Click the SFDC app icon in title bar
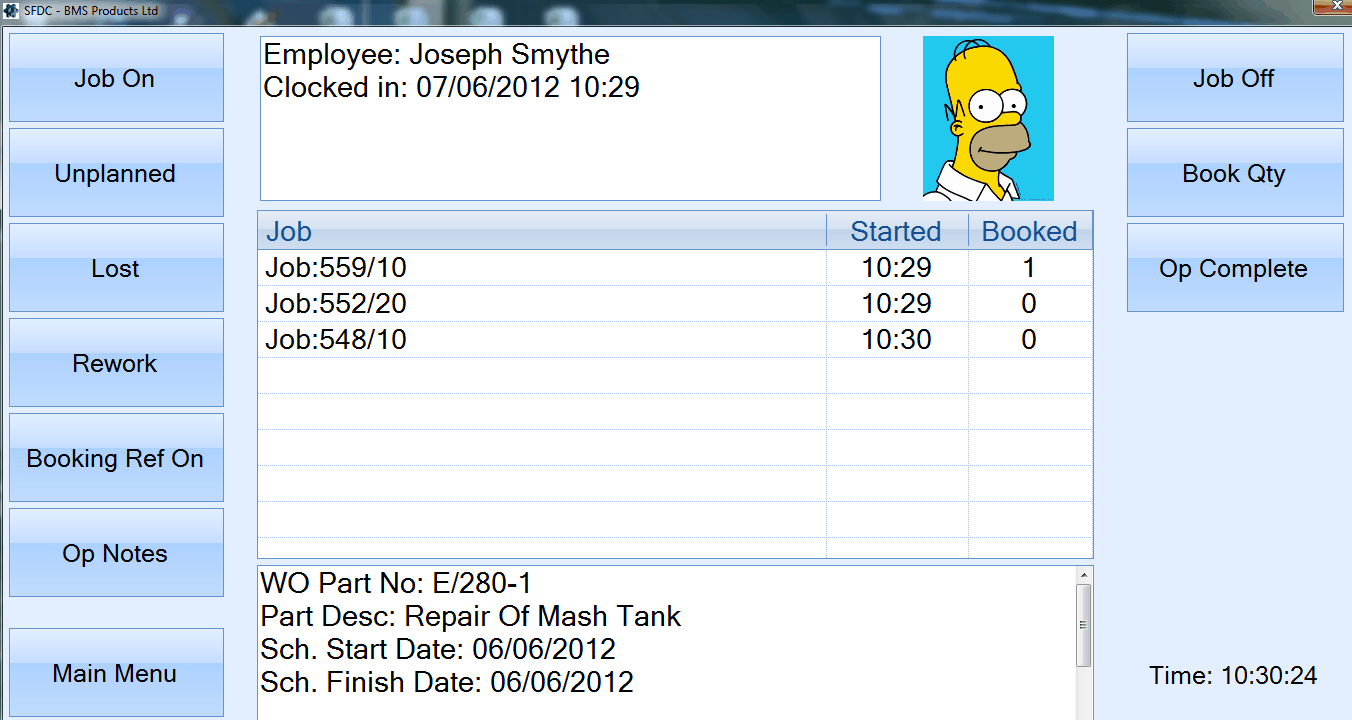 pyautogui.click(x=12, y=10)
